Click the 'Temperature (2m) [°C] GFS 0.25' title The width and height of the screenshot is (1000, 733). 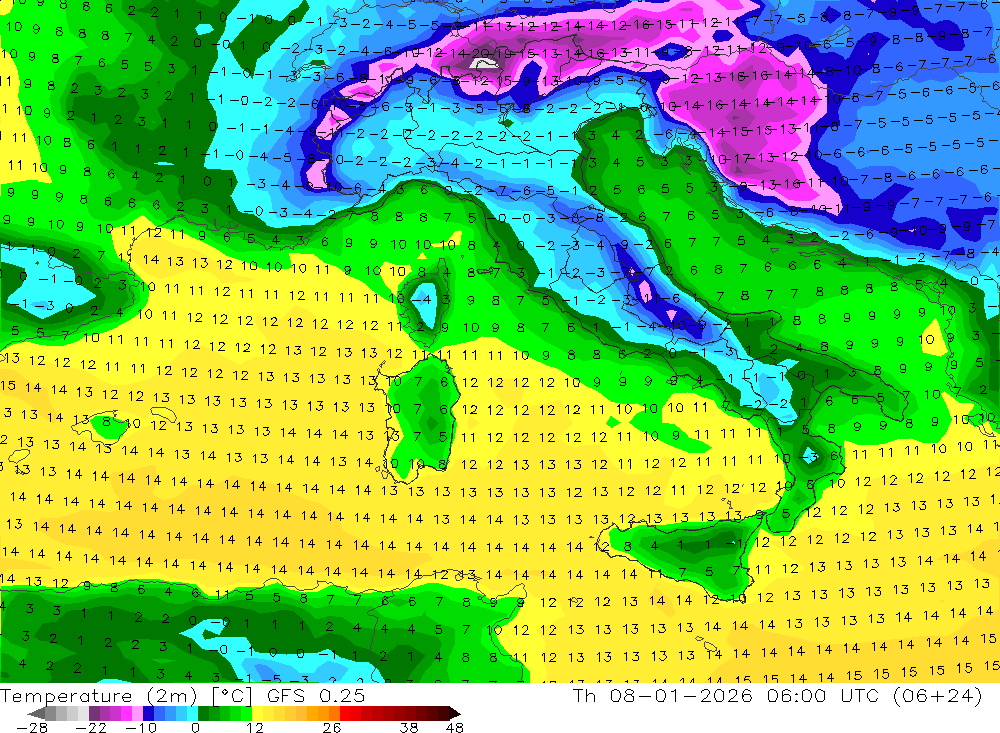182,696
